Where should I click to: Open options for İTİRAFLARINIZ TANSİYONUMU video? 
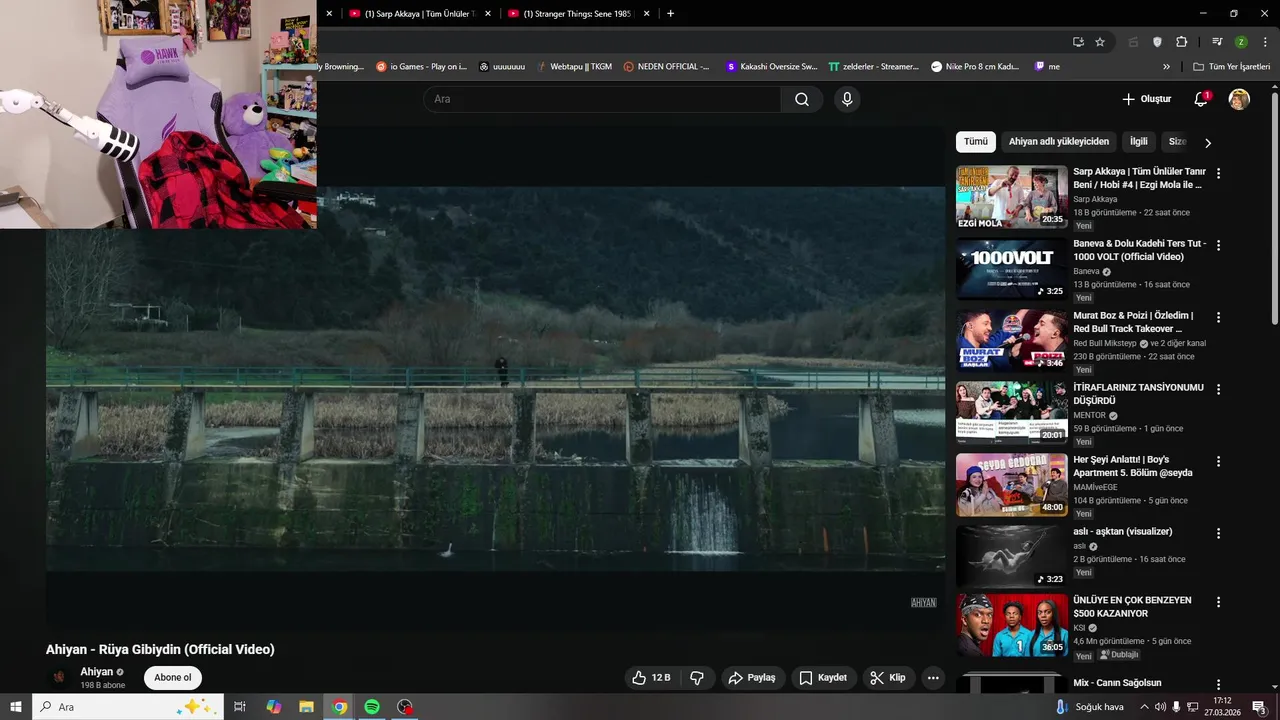click(x=1218, y=389)
